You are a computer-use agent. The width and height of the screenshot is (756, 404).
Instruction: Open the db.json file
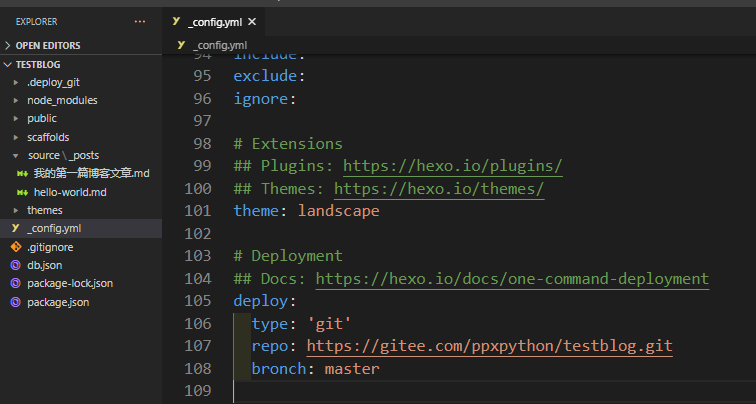(44, 265)
